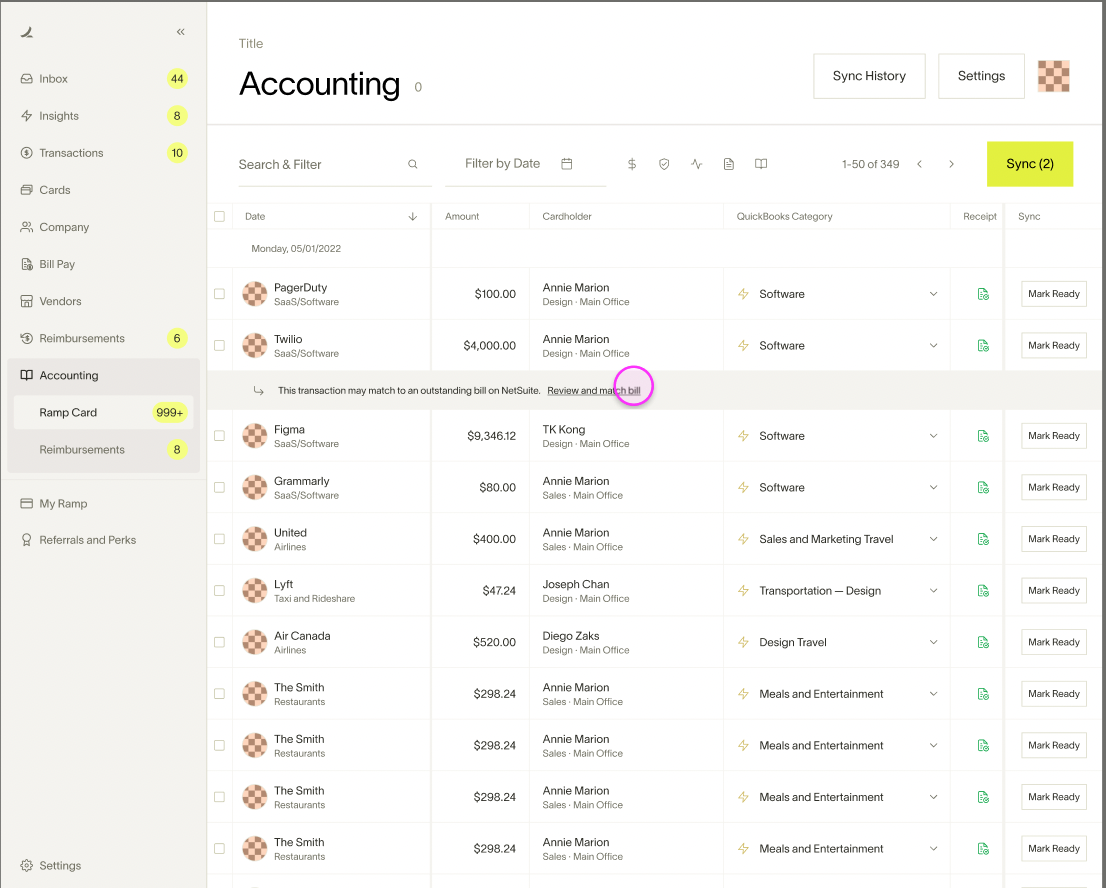Screen dimensions: 1106x888
Task: Open Insights in the sidebar
Action: [x=103, y=116]
